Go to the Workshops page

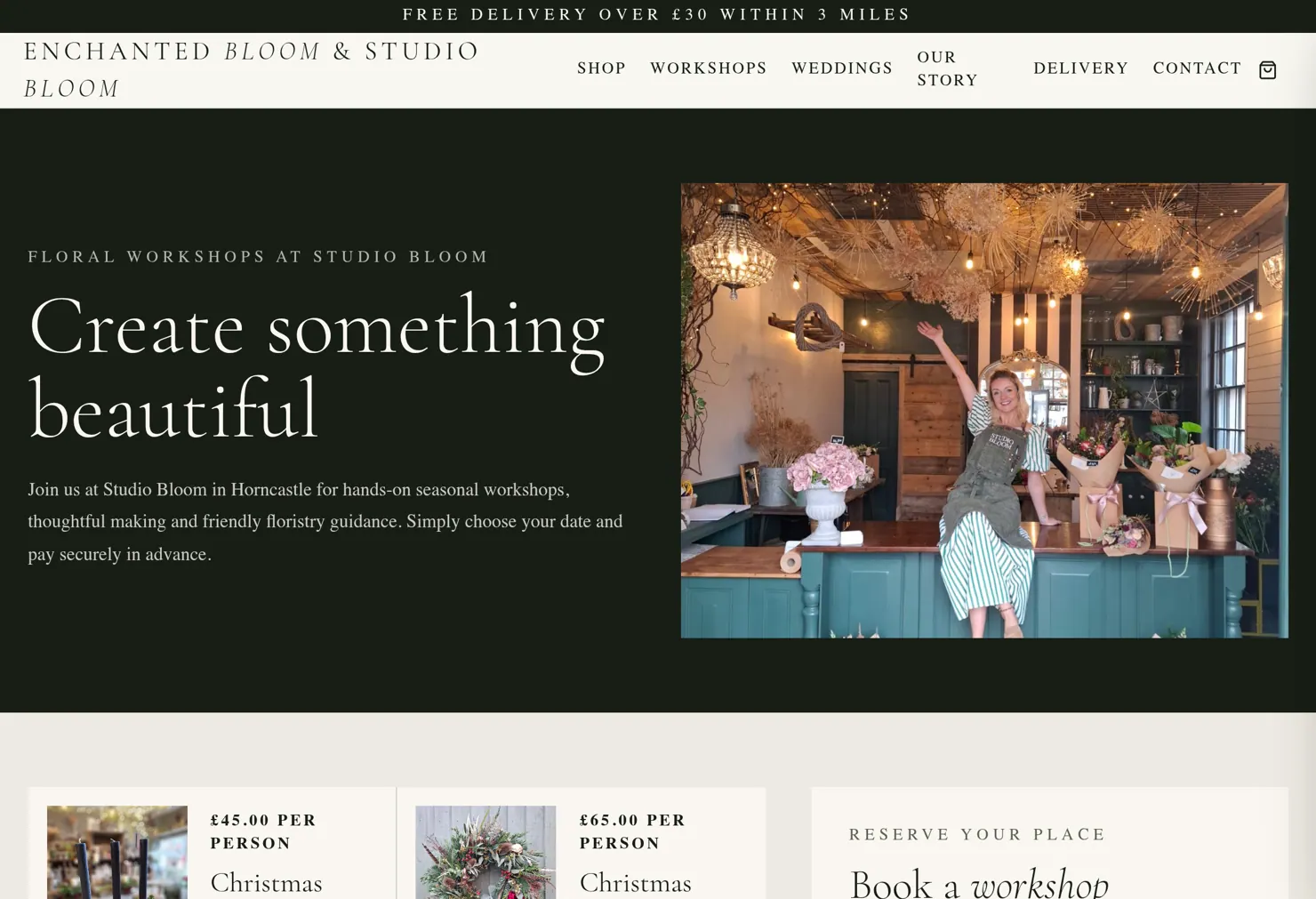708,68
